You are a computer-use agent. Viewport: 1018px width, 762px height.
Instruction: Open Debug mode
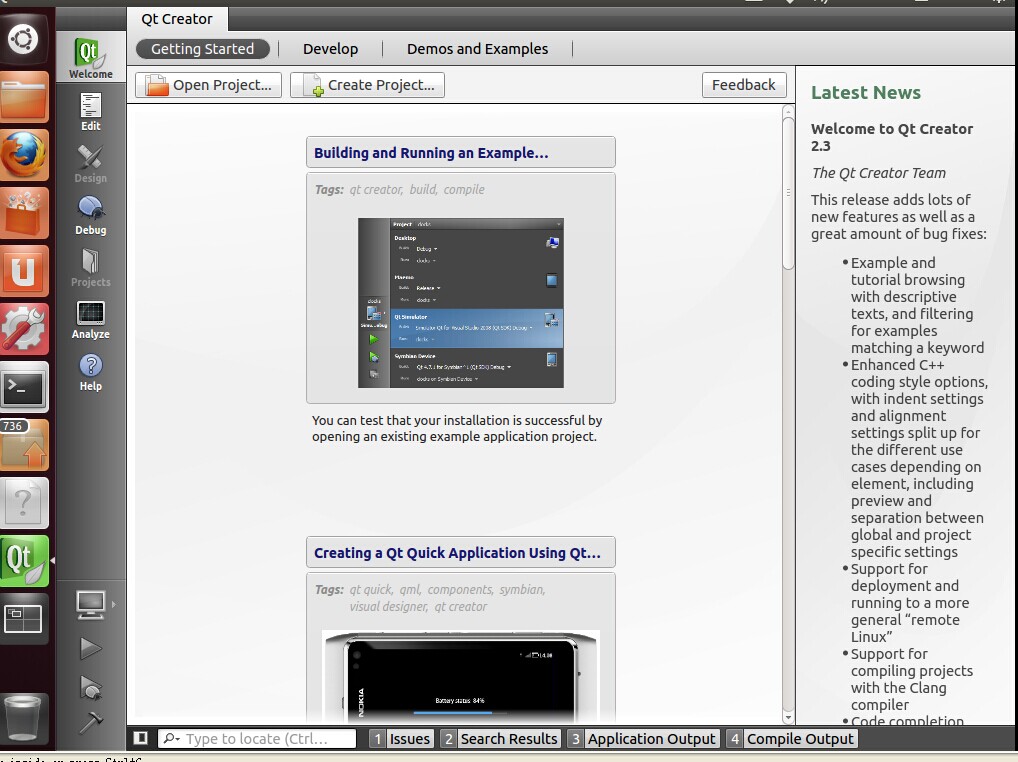tap(91, 215)
